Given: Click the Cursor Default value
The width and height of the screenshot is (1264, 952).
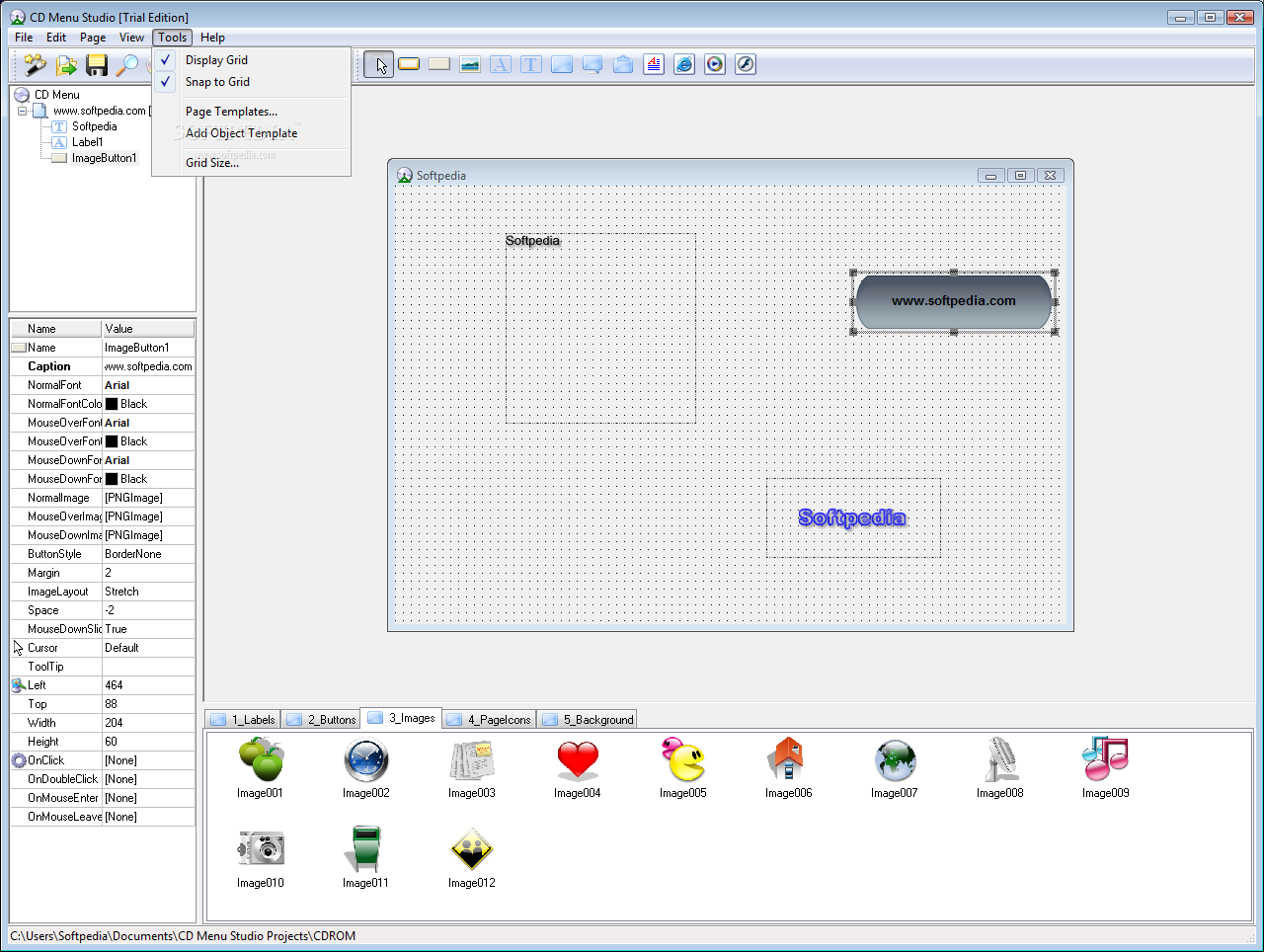Looking at the screenshot, I should (148, 648).
